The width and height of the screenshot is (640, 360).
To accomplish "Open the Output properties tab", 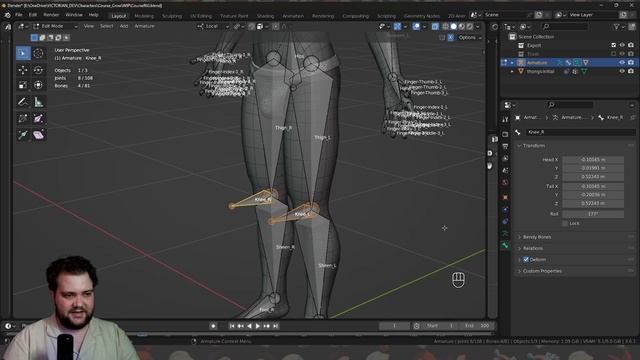I will pyautogui.click(x=505, y=146).
